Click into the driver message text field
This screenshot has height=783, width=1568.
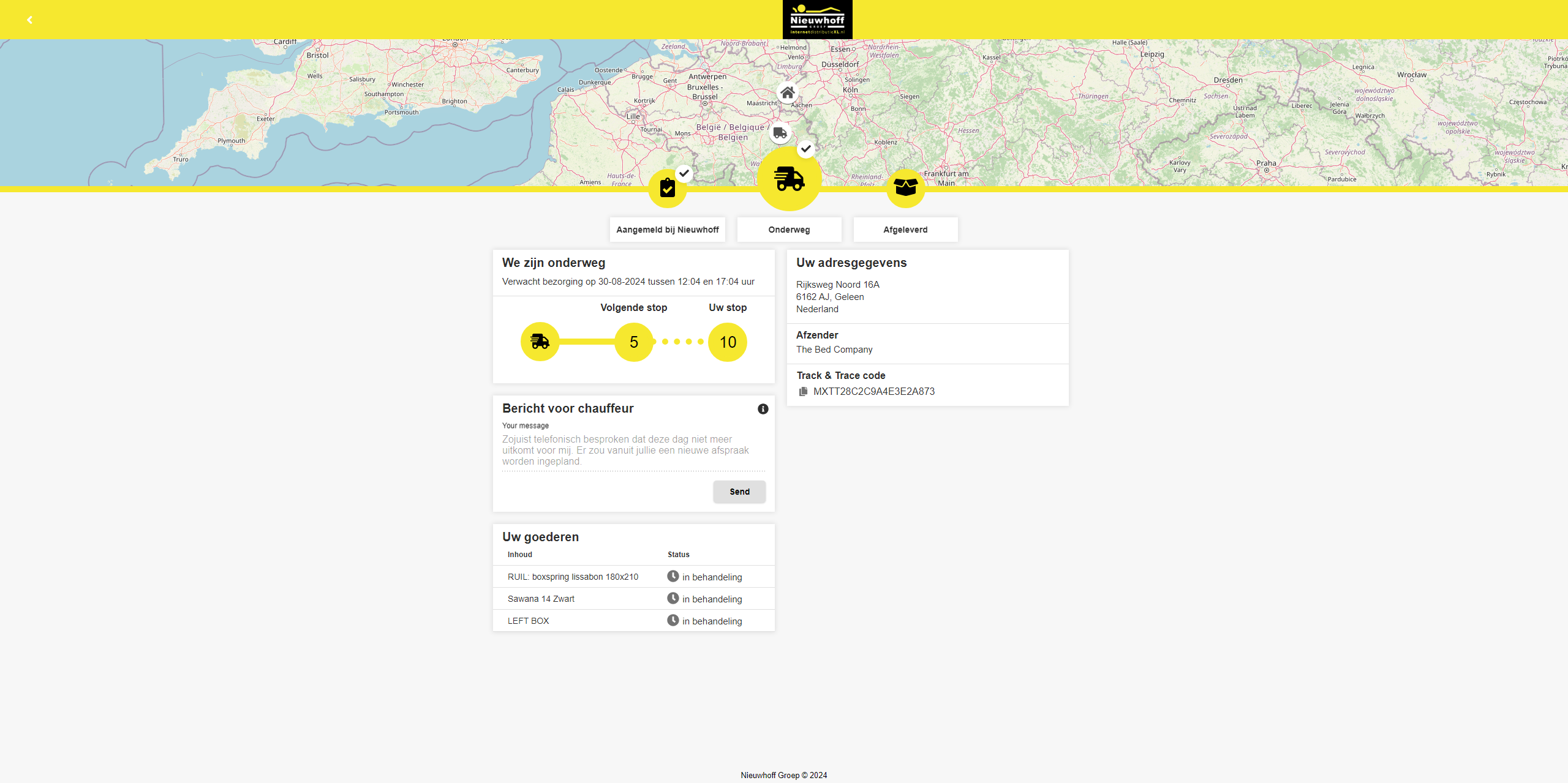(x=633, y=451)
